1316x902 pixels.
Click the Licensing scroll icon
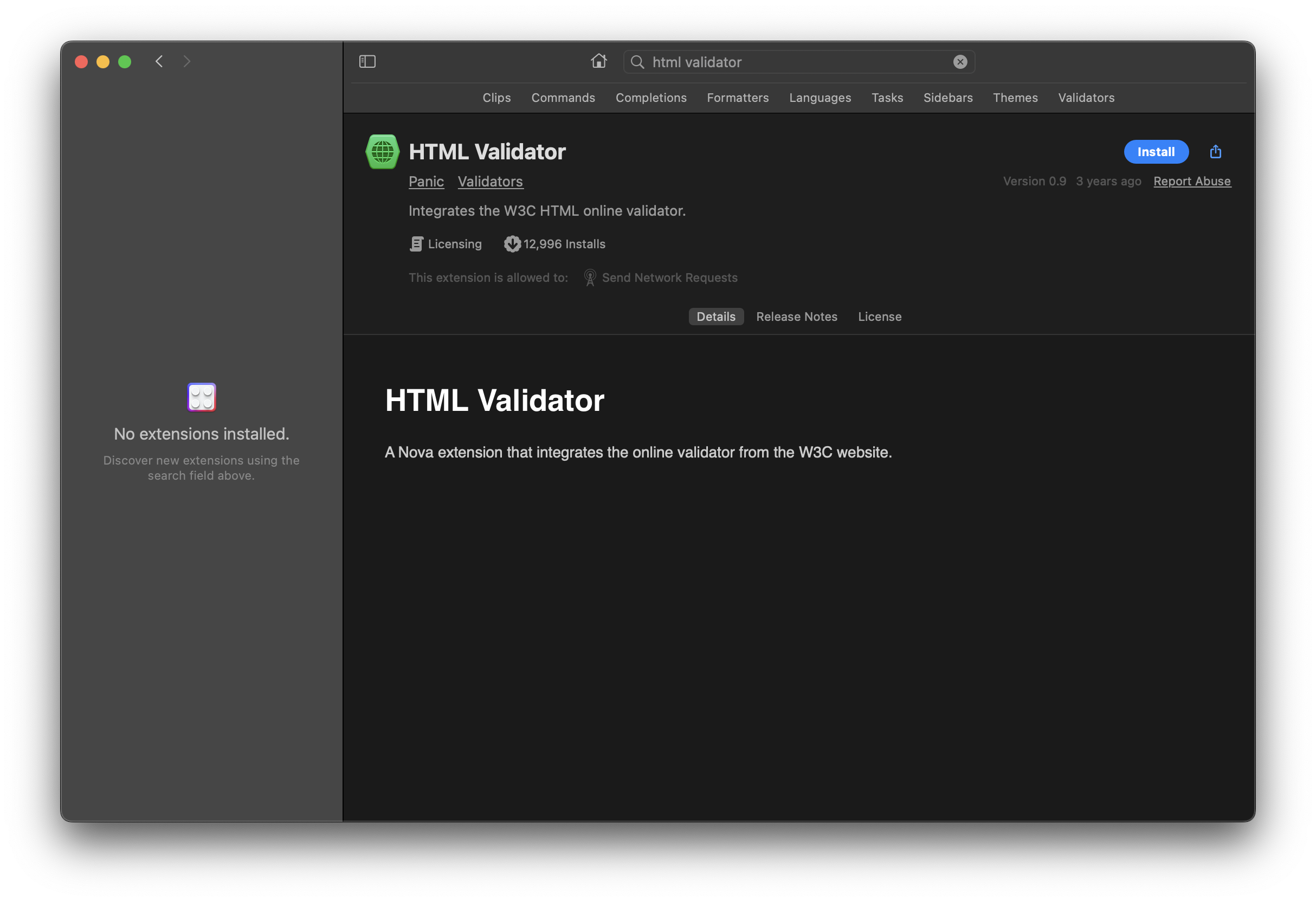[416, 243]
